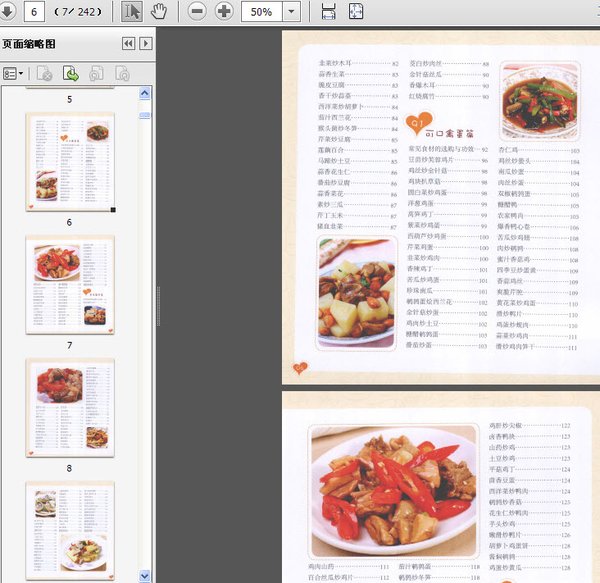This screenshot has width=600, height=583.
Task: Click the next page down arrow
Action: 8,12
